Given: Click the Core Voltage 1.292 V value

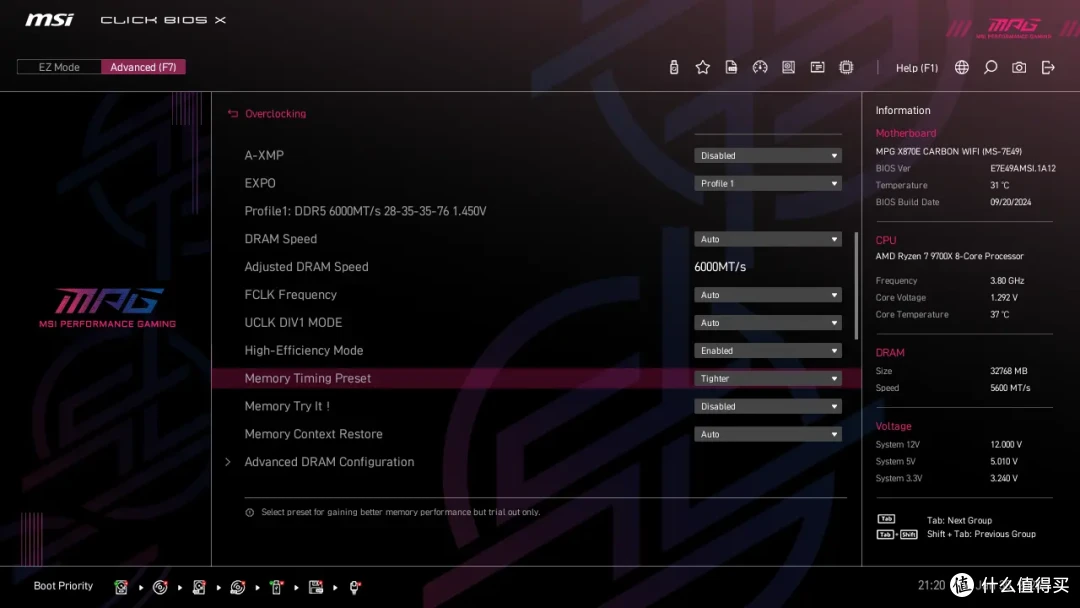Looking at the screenshot, I should (x=1004, y=297).
